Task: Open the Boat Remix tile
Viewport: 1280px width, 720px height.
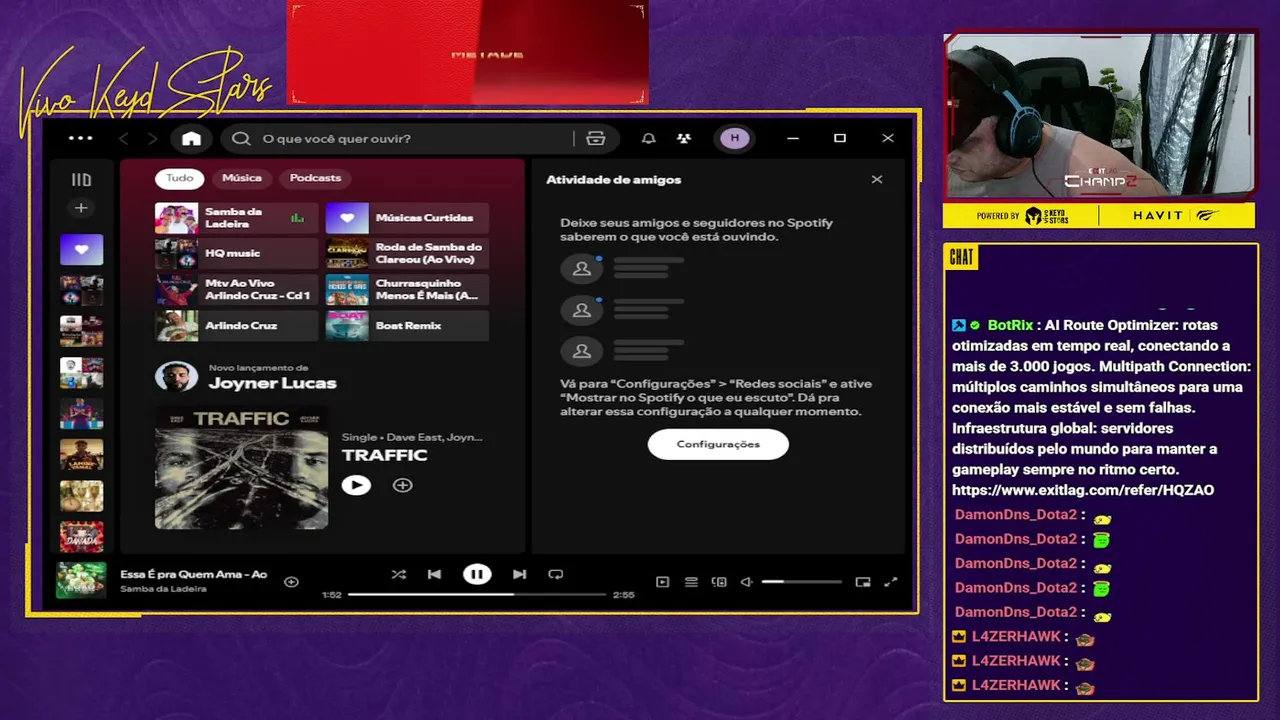Action: (x=407, y=326)
